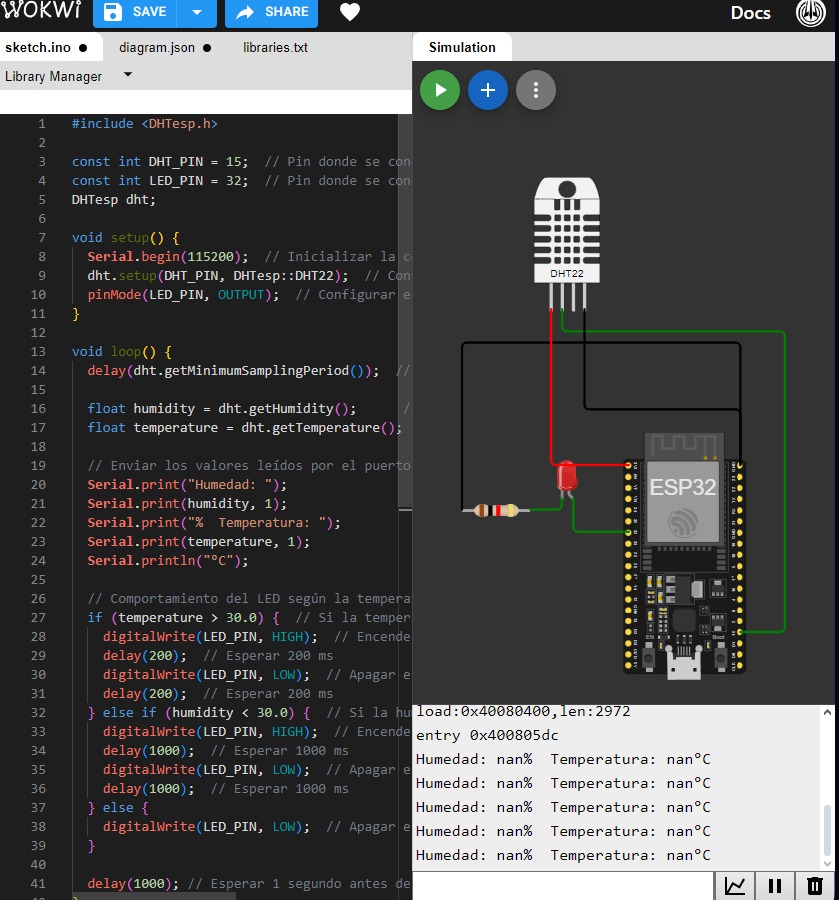Open the save options dropdown arrow
This screenshot has height=900, width=839.
pyautogui.click(x=197, y=11)
